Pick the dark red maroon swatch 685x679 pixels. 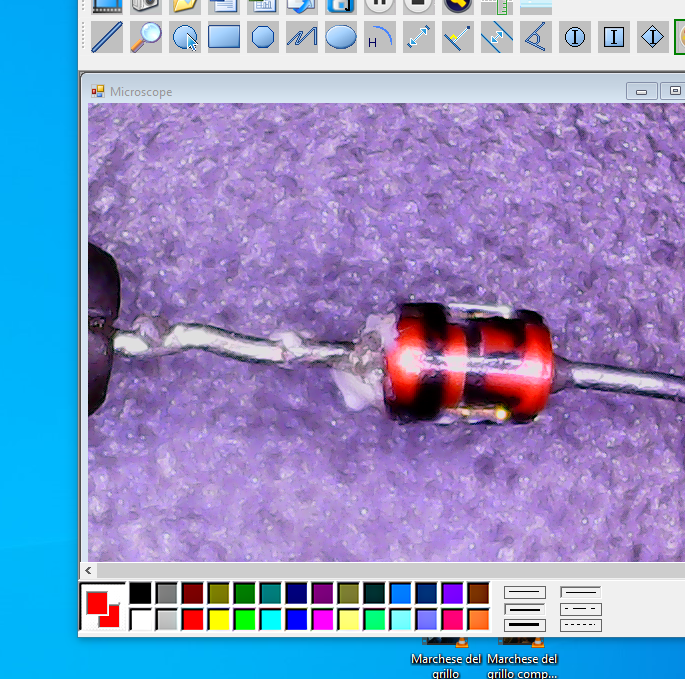pos(193,593)
